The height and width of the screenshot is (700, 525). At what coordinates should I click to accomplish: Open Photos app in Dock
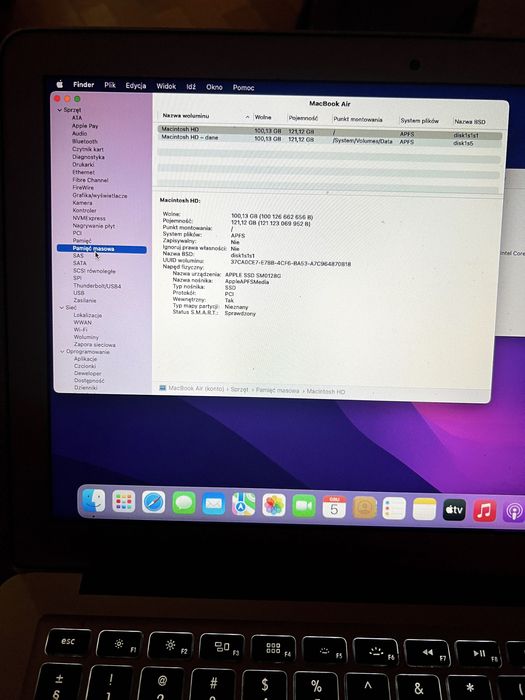pyautogui.click(x=274, y=506)
